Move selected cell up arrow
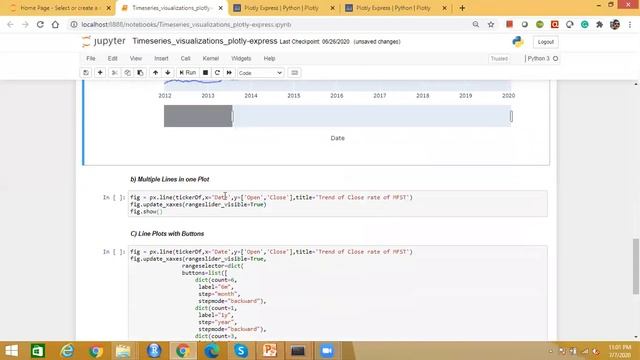The image size is (640, 360). [156, 73]
